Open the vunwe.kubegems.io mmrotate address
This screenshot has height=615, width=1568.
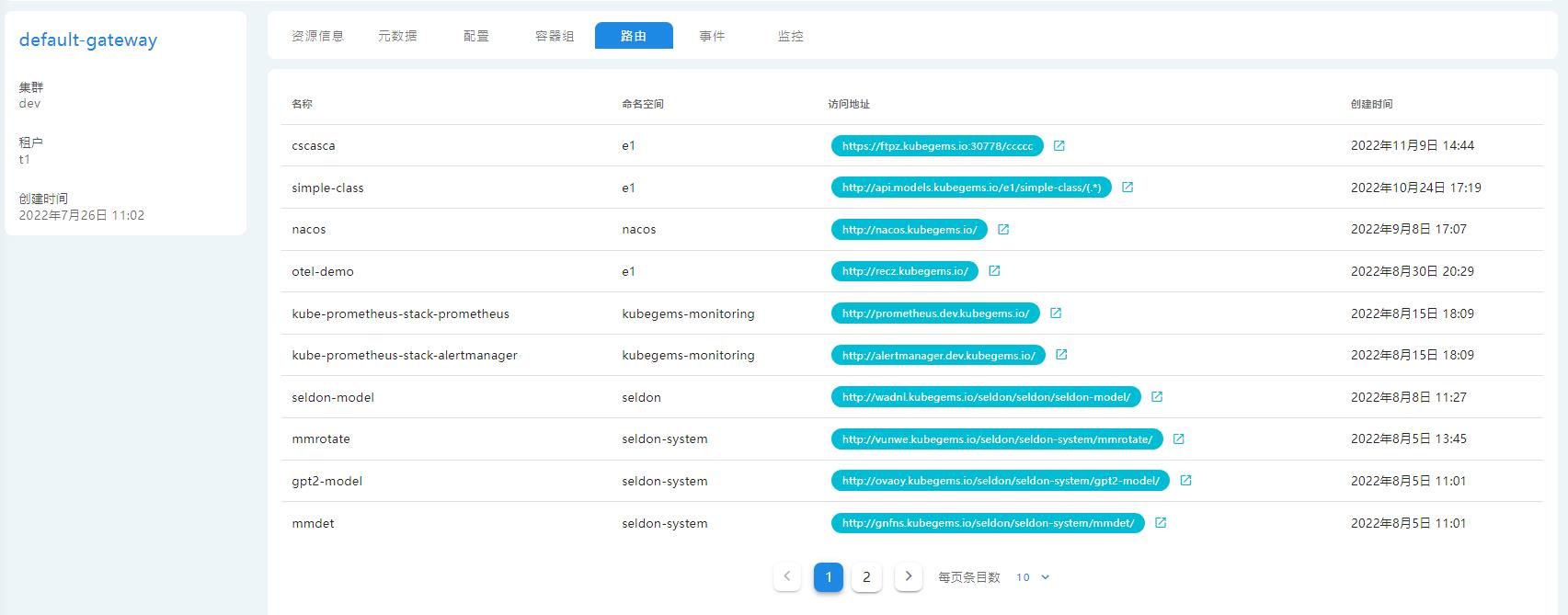point(997,439)
